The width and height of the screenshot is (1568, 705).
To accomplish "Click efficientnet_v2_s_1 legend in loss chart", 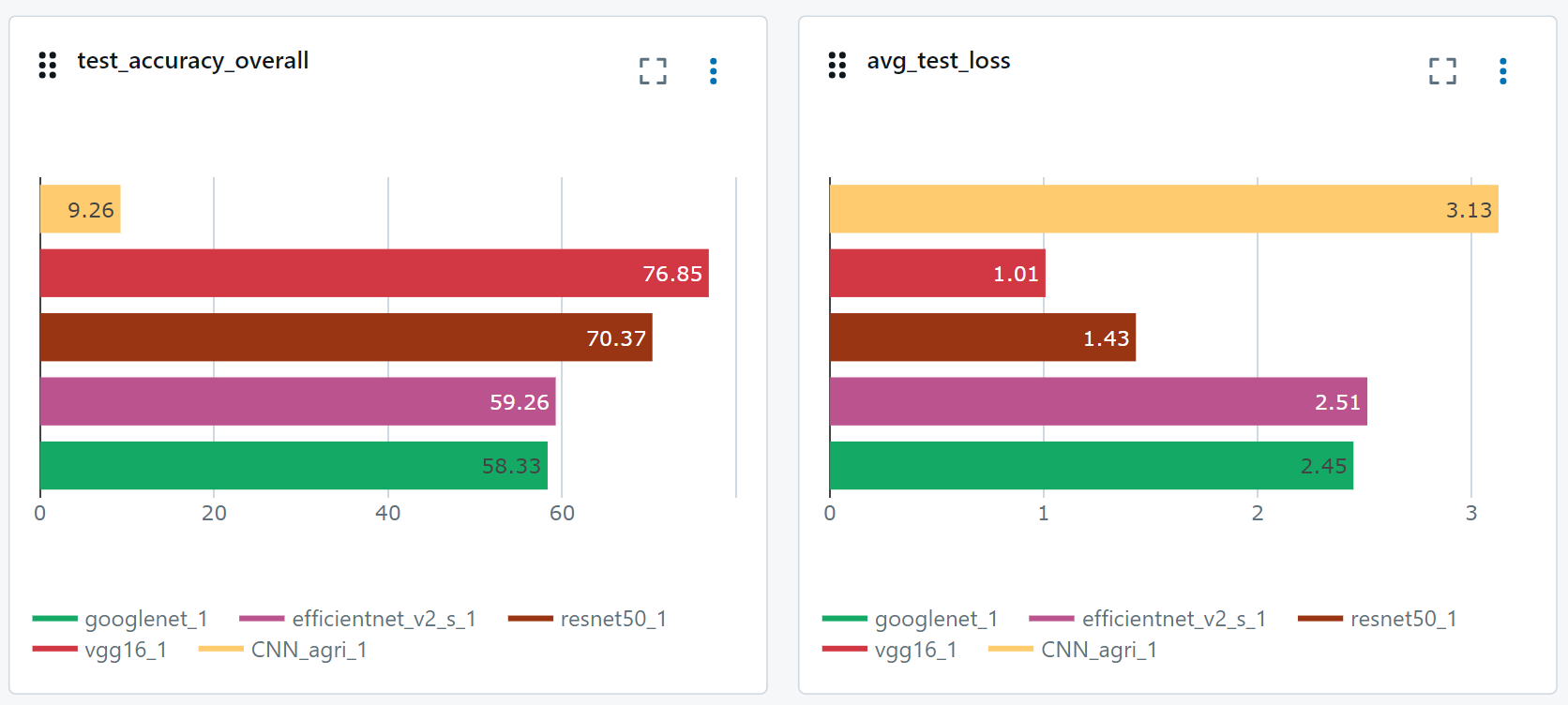I will point(1148,619).
